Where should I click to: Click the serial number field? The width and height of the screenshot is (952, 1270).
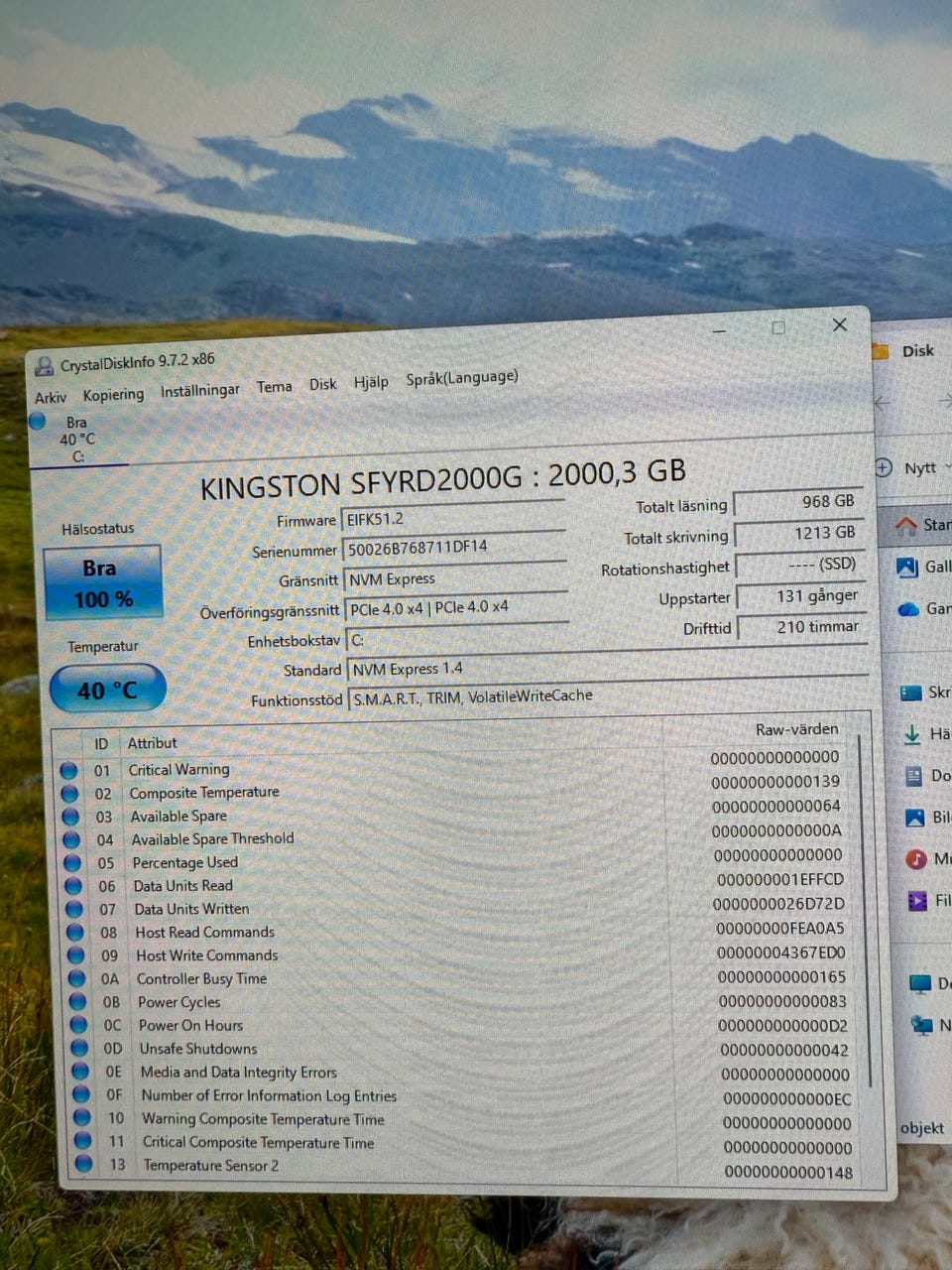tap(452, 547)
